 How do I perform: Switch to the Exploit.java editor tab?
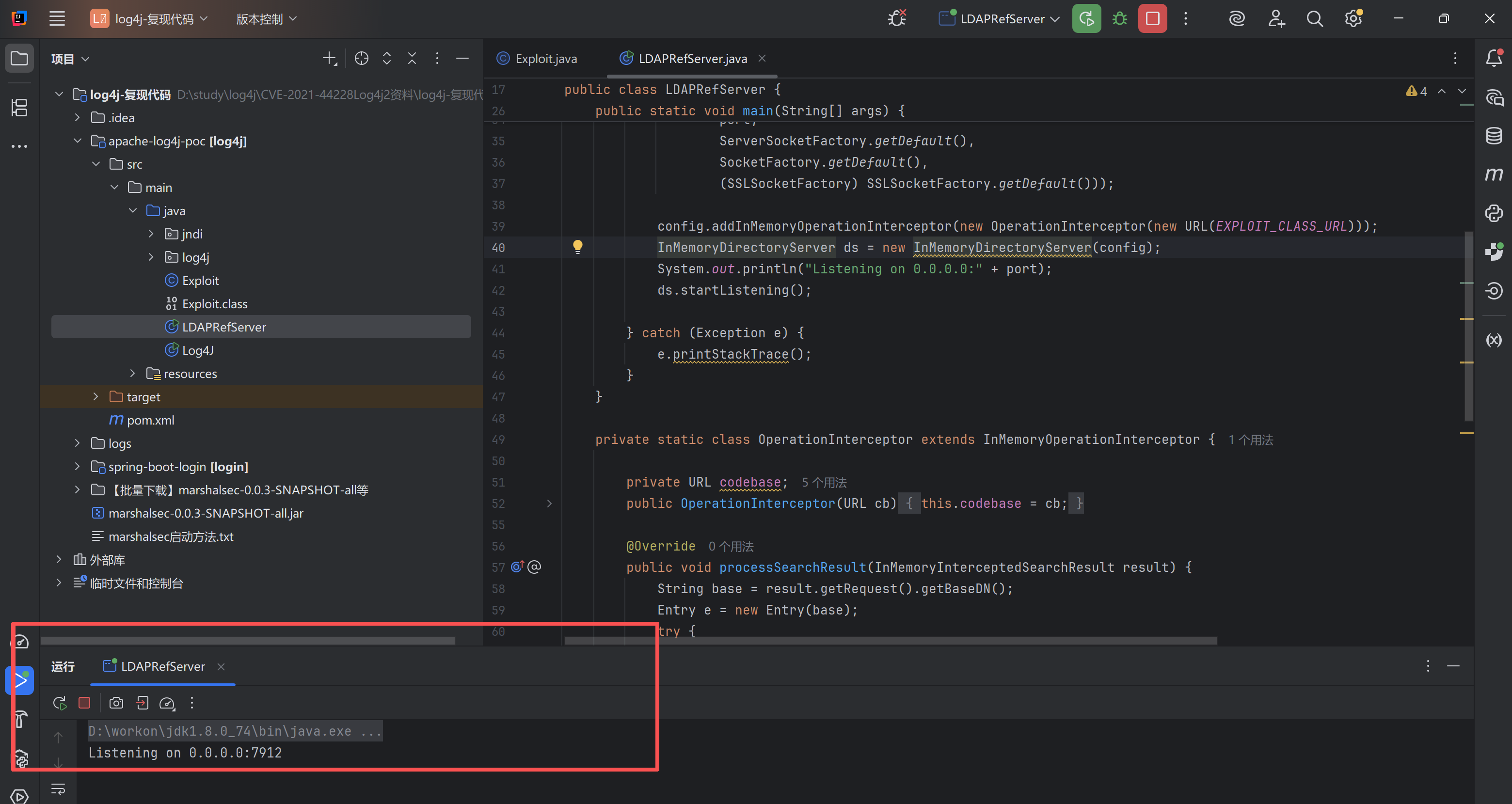545,59
